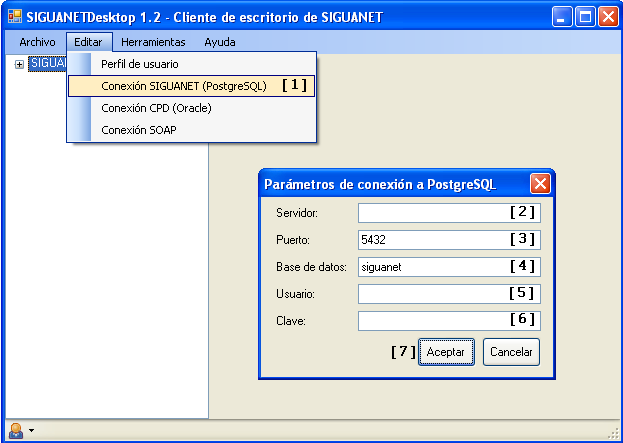Click the user icon in status bar

[x=16, y=431]
